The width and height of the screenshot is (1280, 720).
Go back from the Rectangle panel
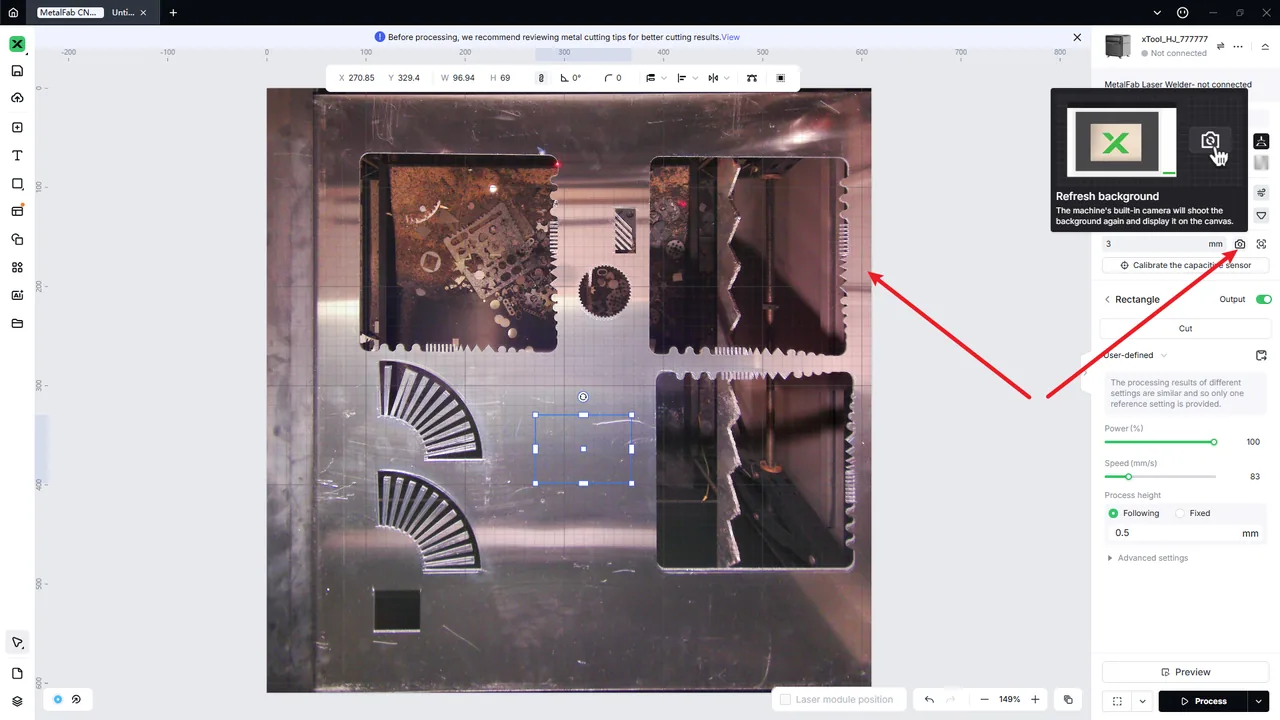(1107, 299)
